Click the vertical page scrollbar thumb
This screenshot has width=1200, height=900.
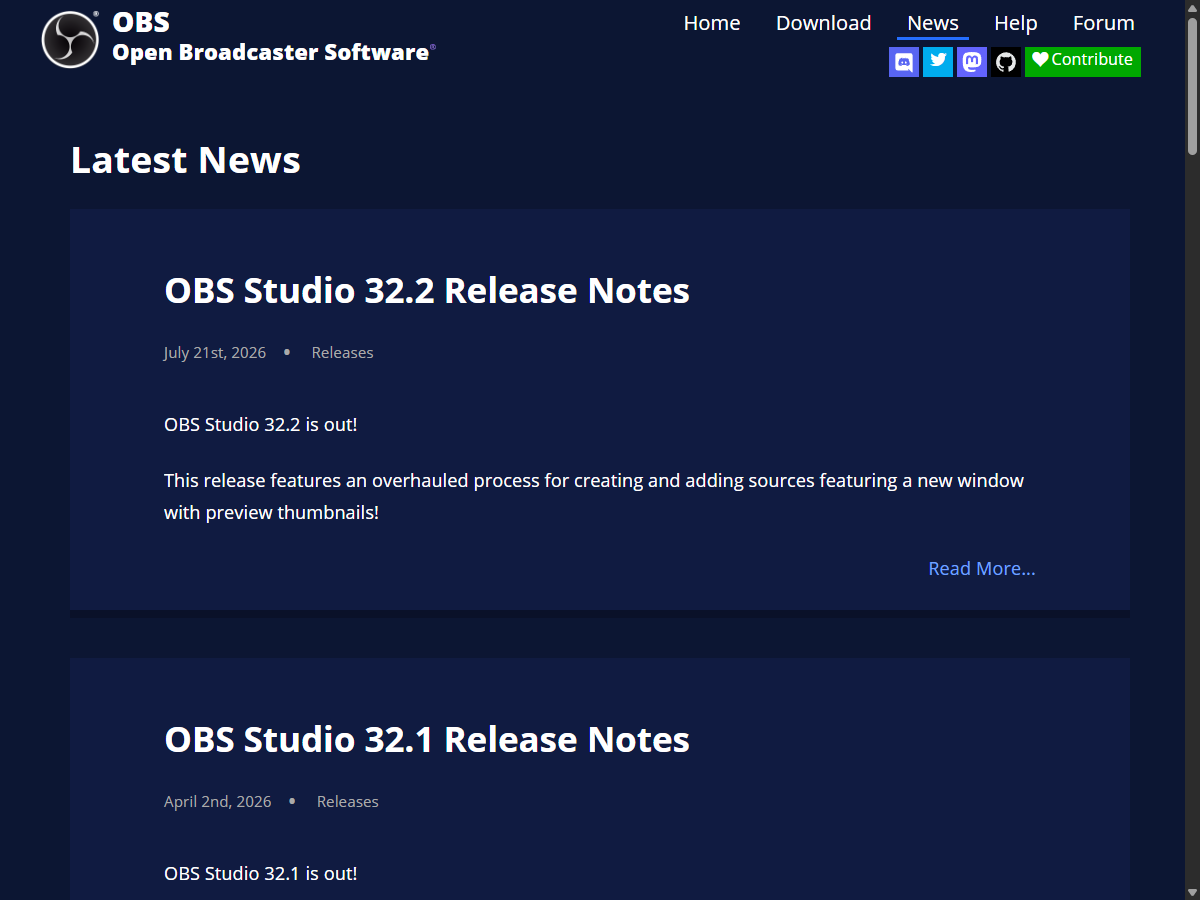[1192, 85]
